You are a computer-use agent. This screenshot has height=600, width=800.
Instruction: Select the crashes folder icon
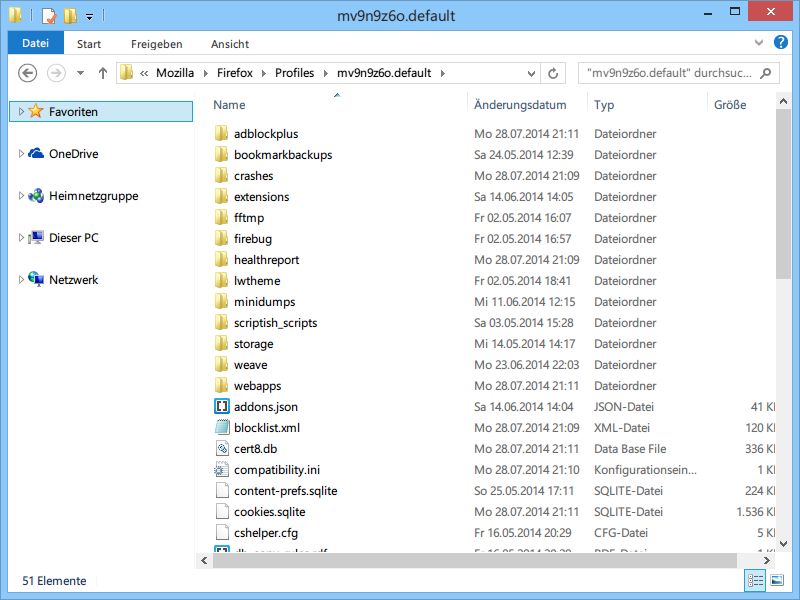click(221, 176)
